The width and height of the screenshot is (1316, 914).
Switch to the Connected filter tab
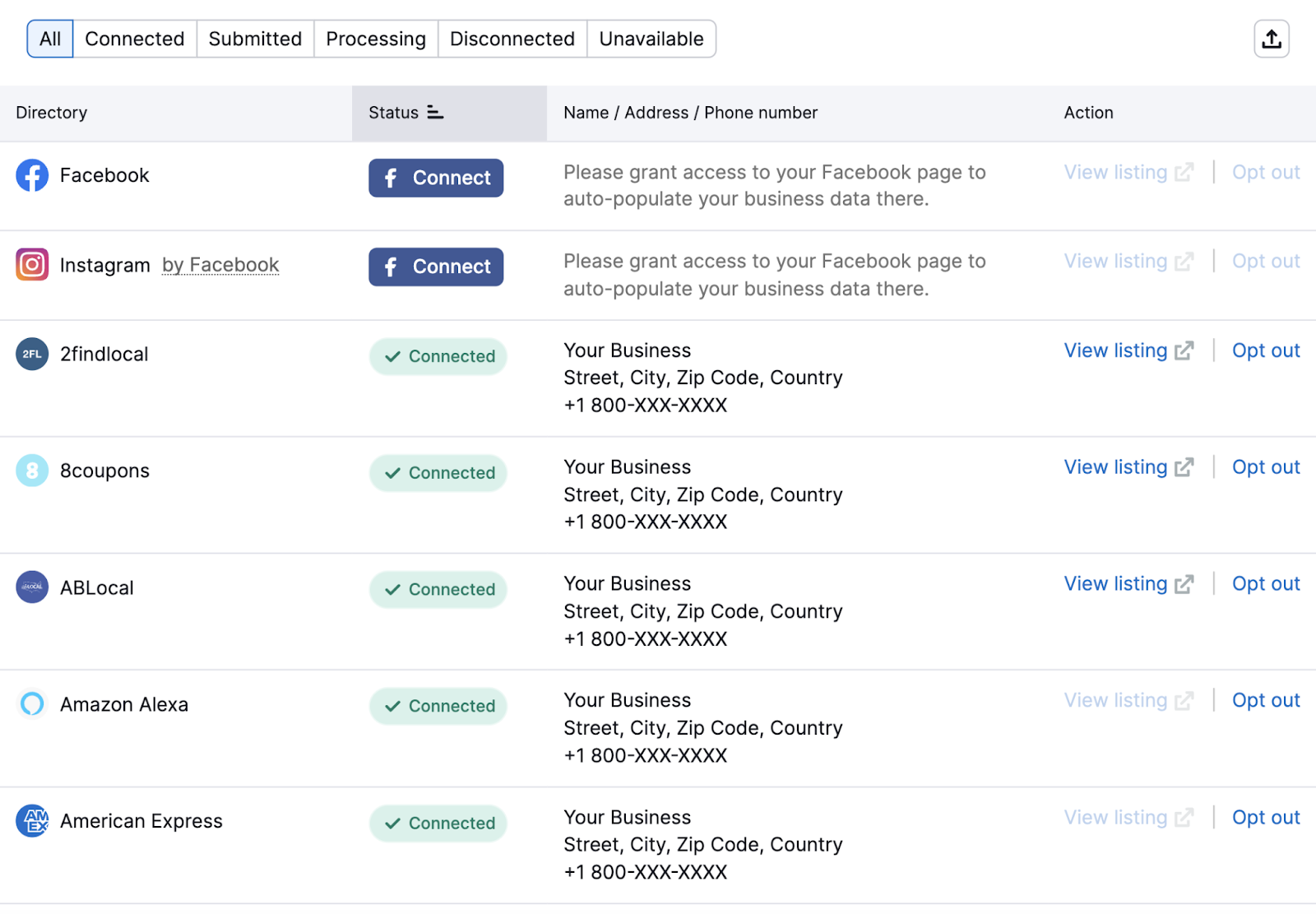(135, 39)
